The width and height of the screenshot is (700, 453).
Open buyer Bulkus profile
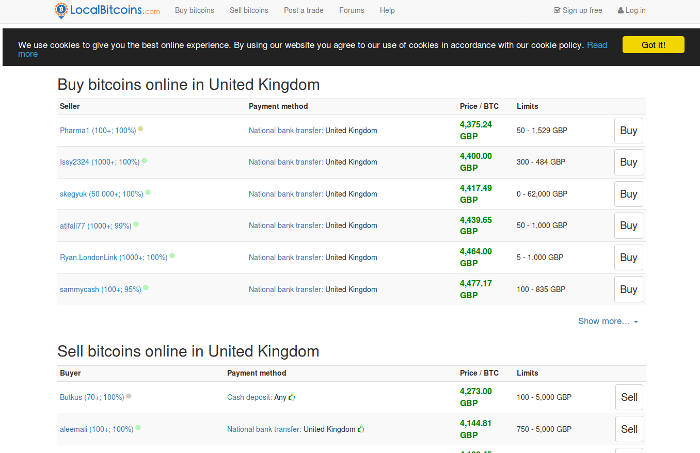[x=92, y=397]
